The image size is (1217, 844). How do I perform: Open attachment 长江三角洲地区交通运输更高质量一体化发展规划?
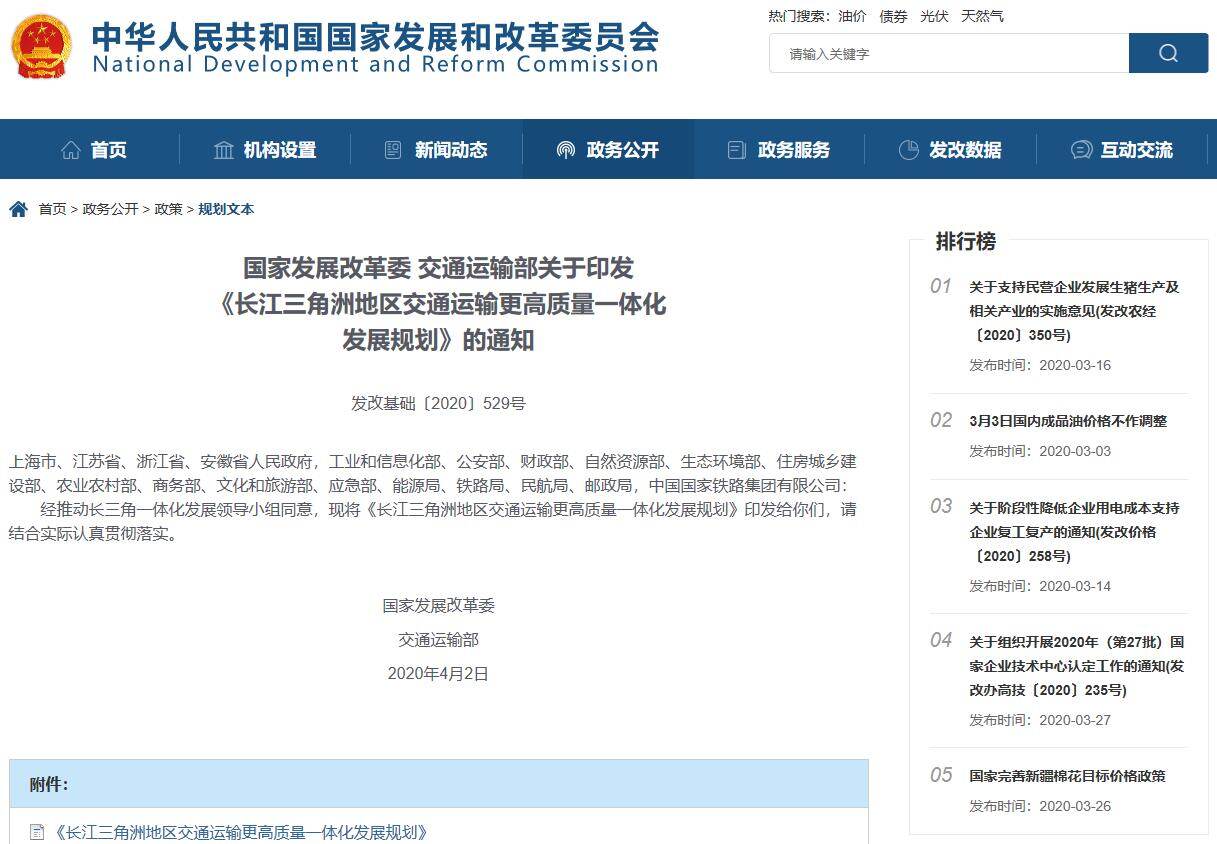241,832
